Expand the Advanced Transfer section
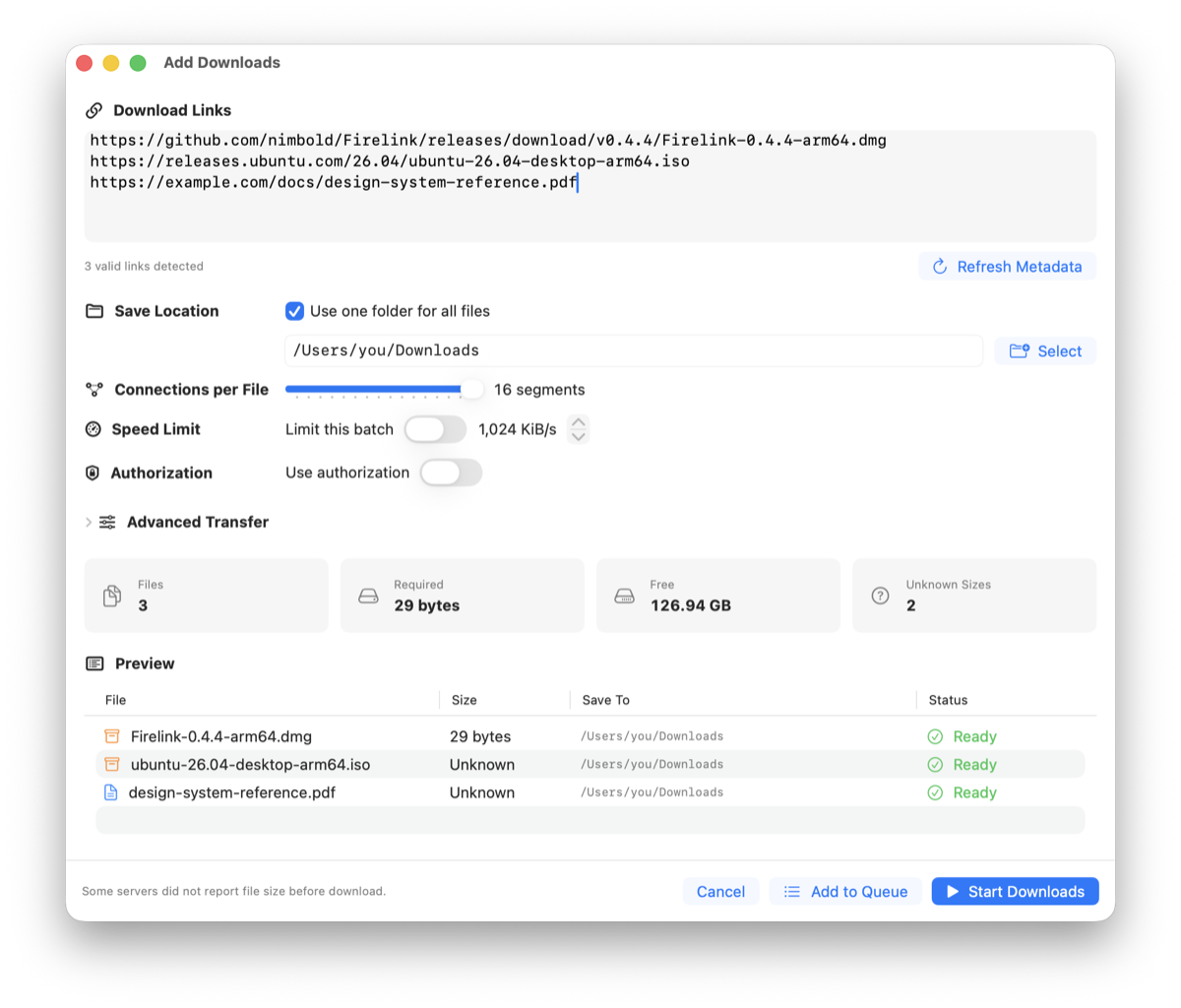Viewport: 1181px width, 1008px height. 89,522
